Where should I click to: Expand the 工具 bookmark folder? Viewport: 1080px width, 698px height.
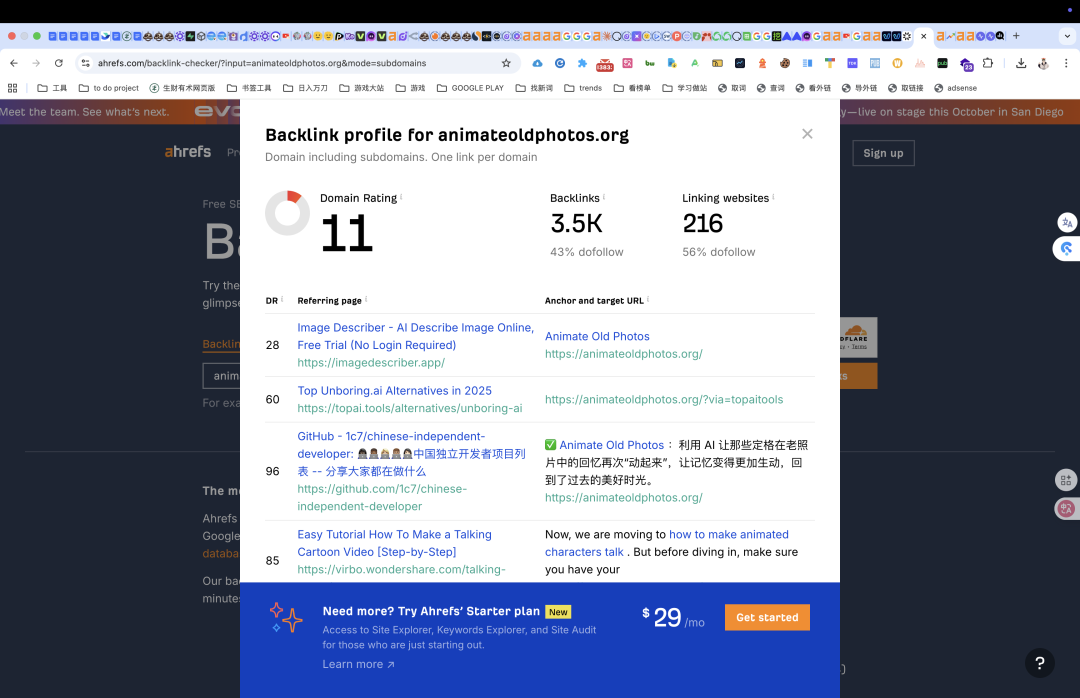(52, 88)
